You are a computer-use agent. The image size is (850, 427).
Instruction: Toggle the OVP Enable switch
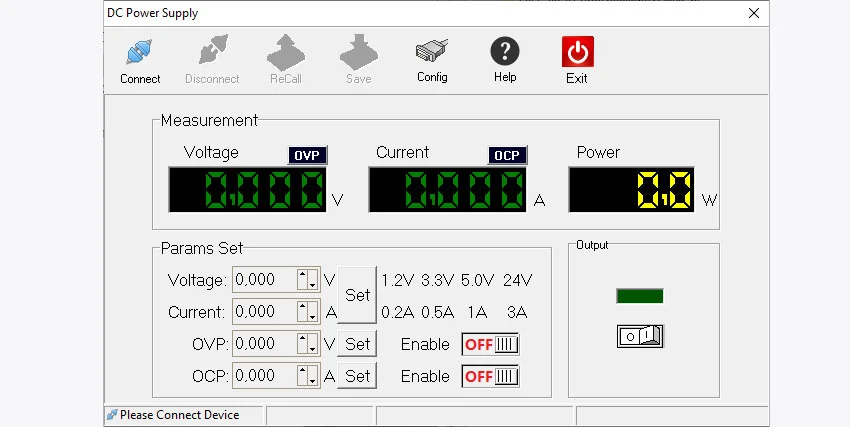[x=490, y=345]
